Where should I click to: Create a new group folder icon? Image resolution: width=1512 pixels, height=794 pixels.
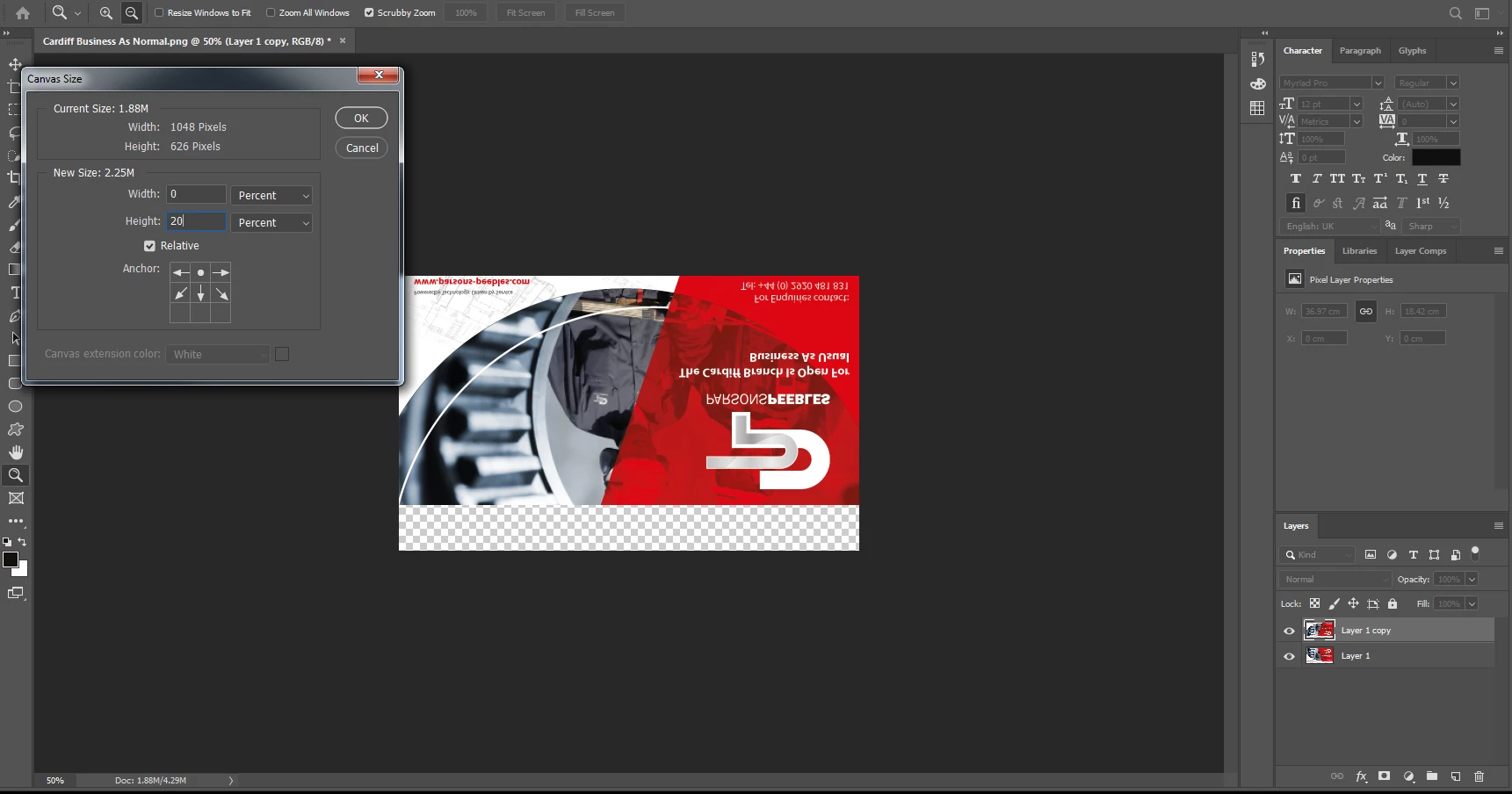click(1432, 776)
